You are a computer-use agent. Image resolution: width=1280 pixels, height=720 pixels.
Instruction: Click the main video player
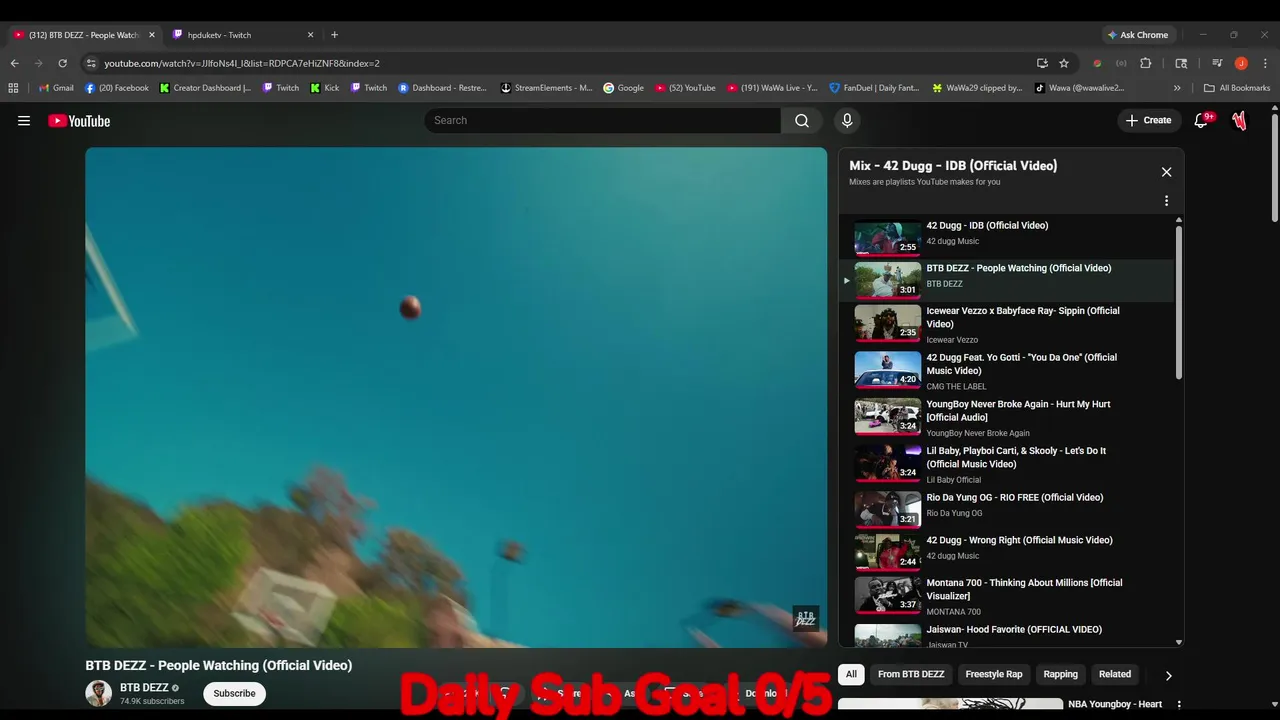pos(456,397)
